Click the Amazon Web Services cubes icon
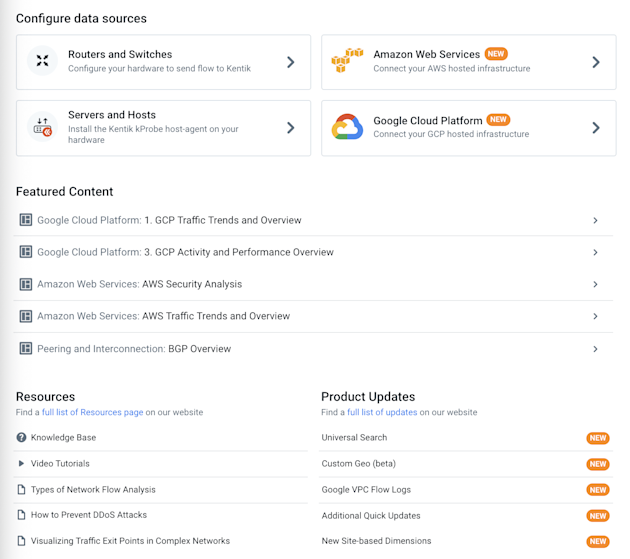630x559 pixels. (347, 60)
